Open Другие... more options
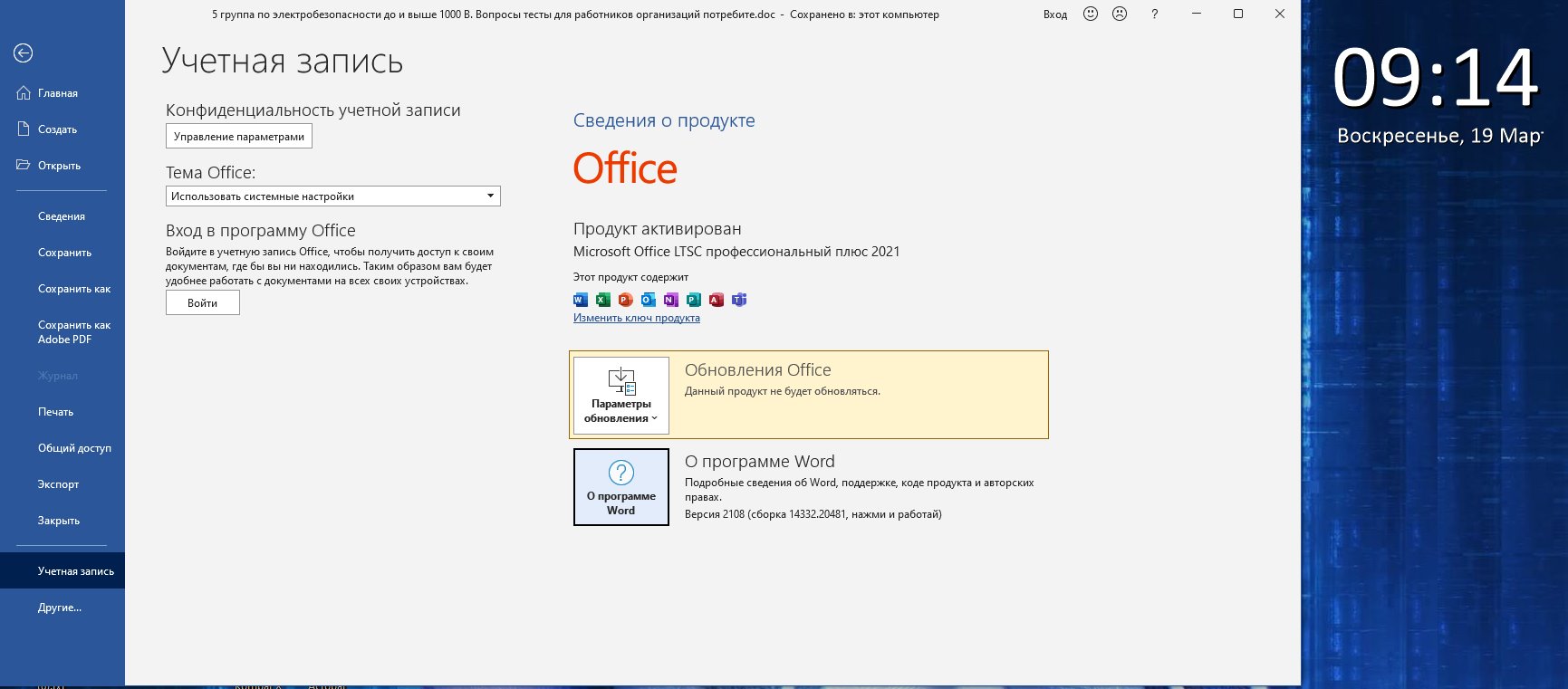 62,608
